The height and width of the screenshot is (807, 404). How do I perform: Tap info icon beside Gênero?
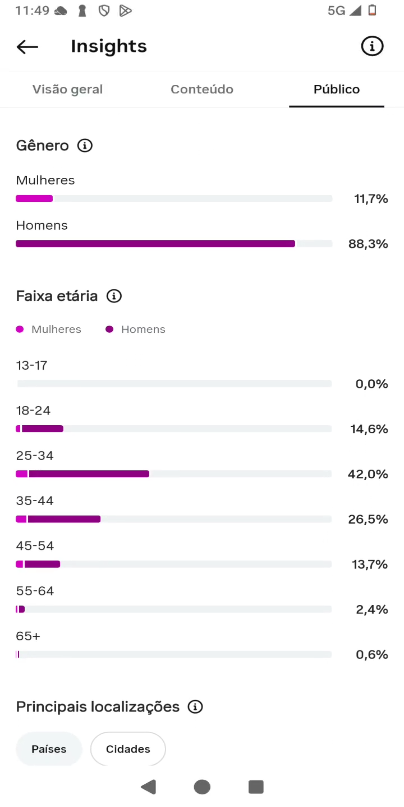point(84,146)
